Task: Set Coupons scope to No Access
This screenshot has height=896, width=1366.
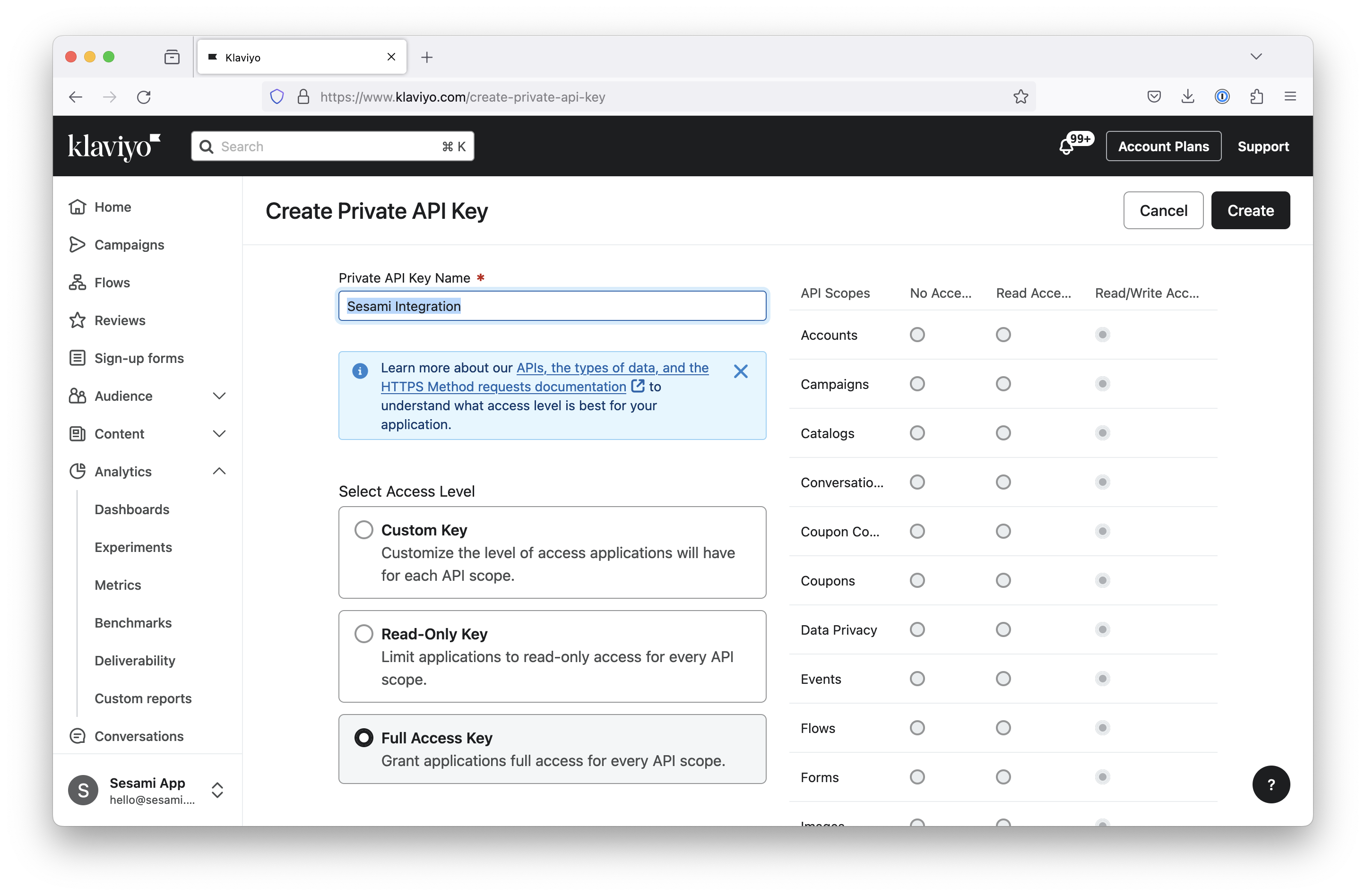Action: tap(917, 580)
